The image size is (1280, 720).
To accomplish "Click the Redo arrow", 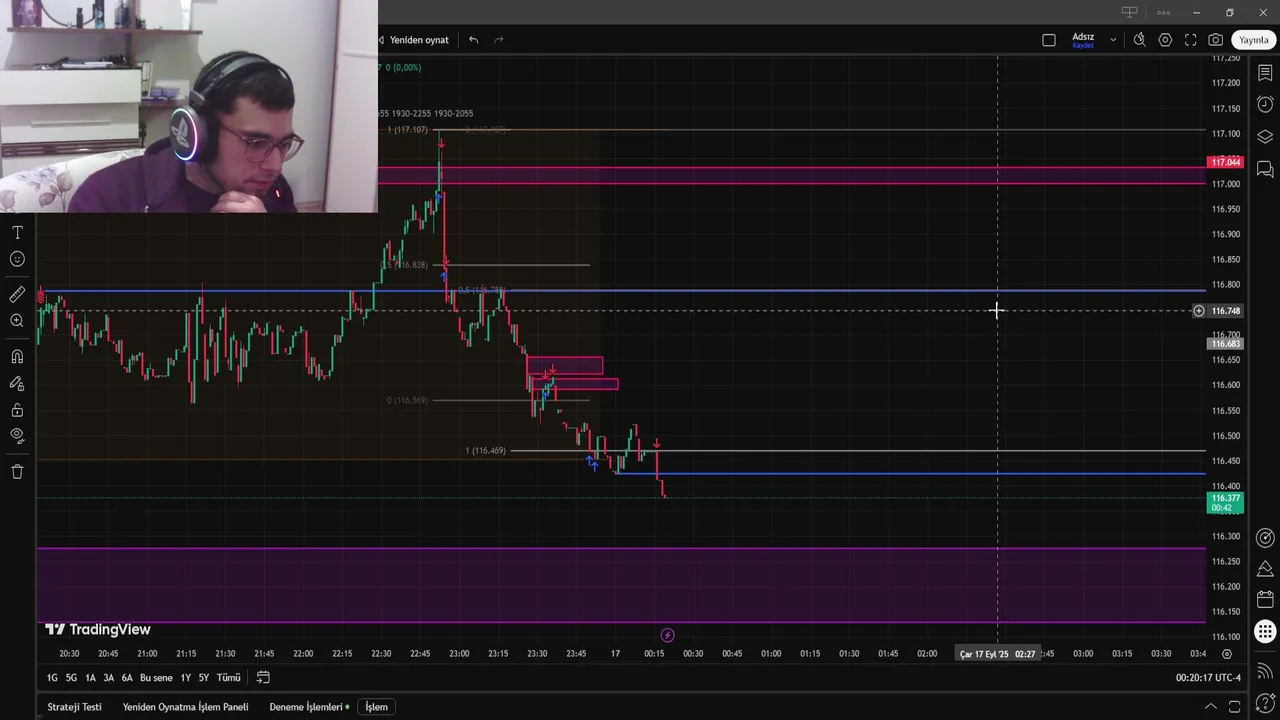I will click(499, 40).
